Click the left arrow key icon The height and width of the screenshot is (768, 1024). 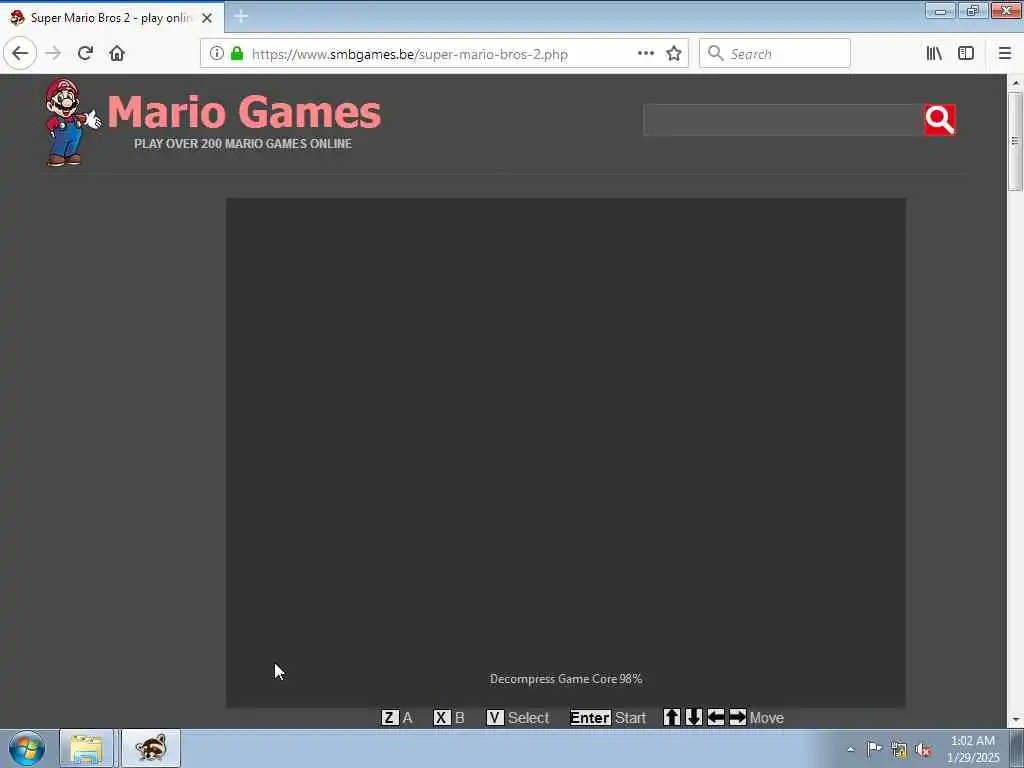tap(716, 717)
